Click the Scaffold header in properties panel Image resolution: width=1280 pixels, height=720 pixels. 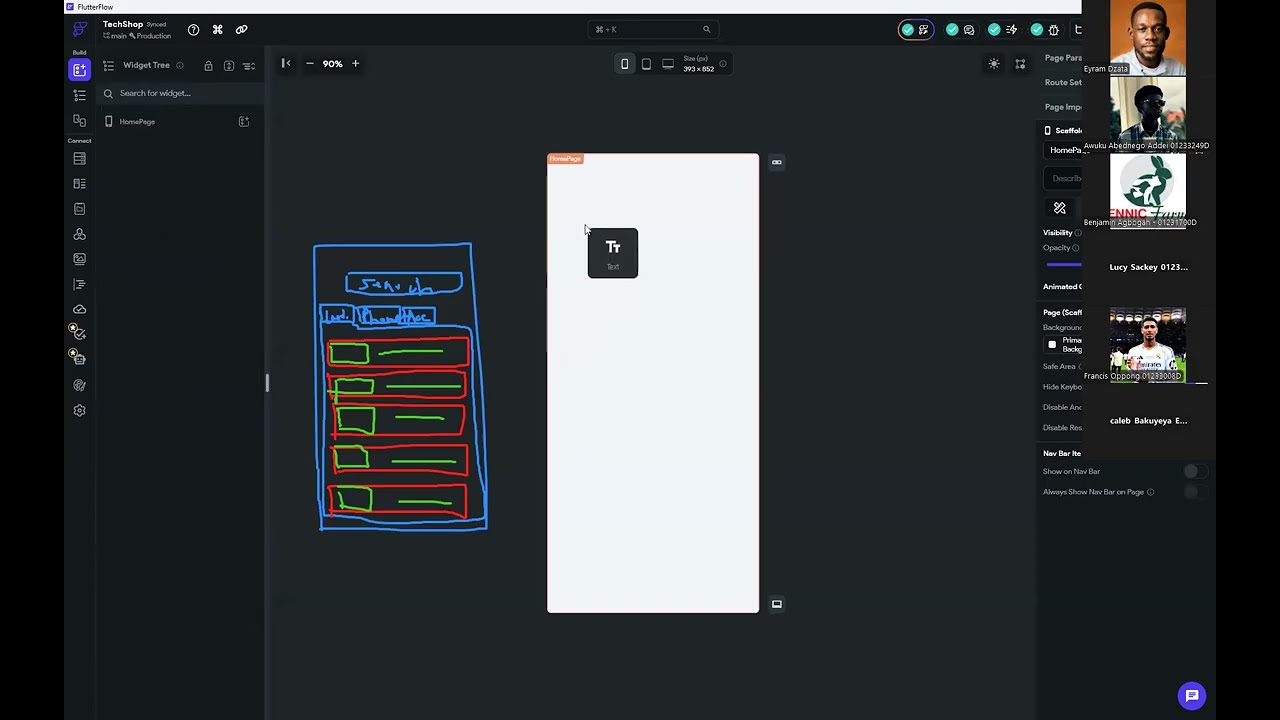pos(1062,131)
